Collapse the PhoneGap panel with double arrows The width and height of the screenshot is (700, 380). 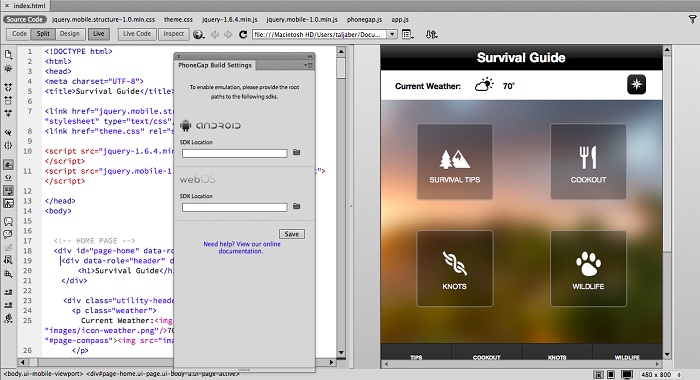[x=310, y=56]
